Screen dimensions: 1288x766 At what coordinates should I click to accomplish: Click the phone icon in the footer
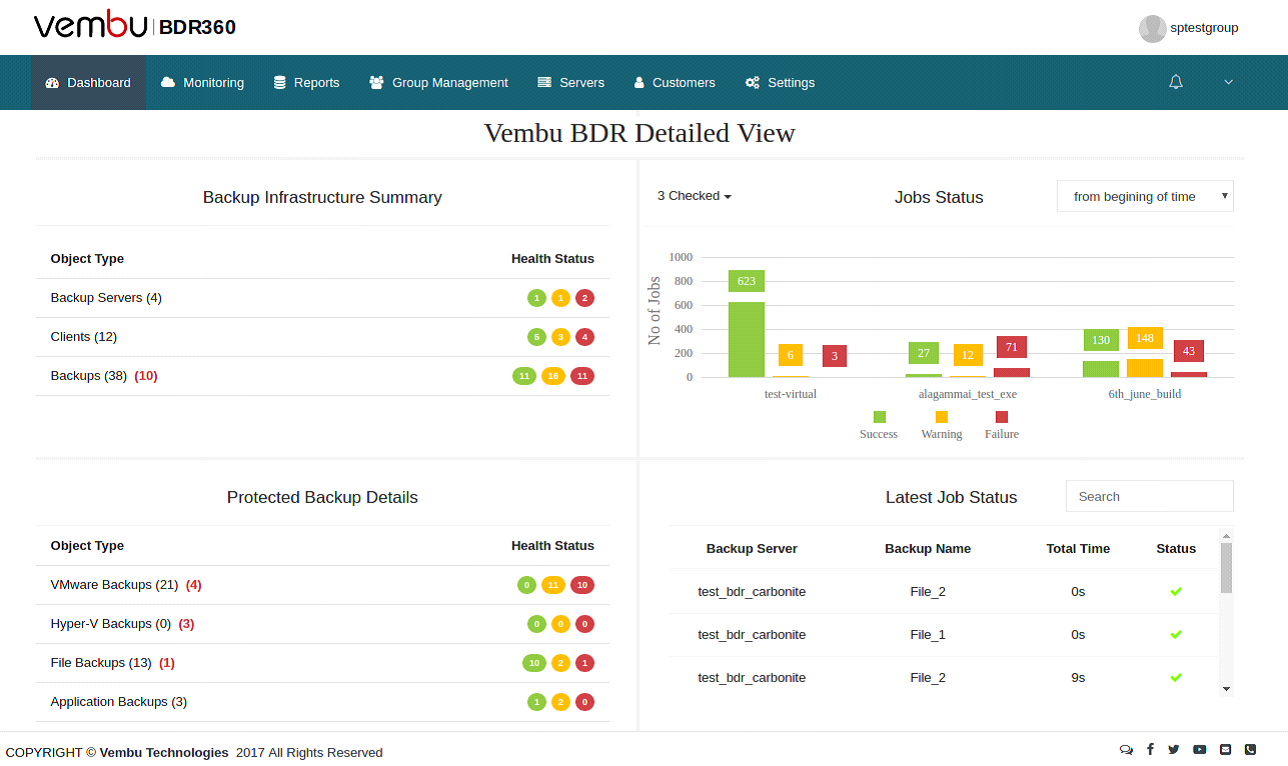click(1249, 749)
